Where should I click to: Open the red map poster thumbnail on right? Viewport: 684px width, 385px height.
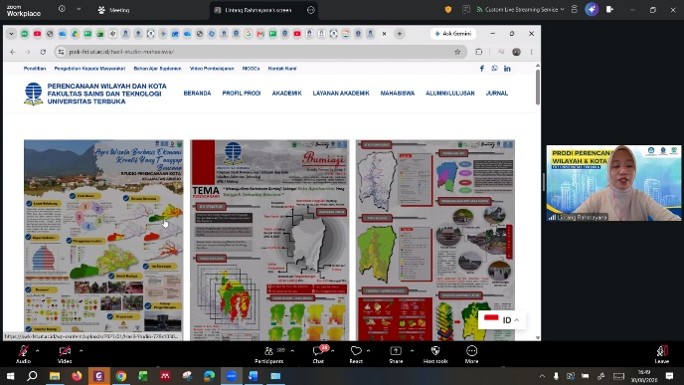click(x=435, y=240)
